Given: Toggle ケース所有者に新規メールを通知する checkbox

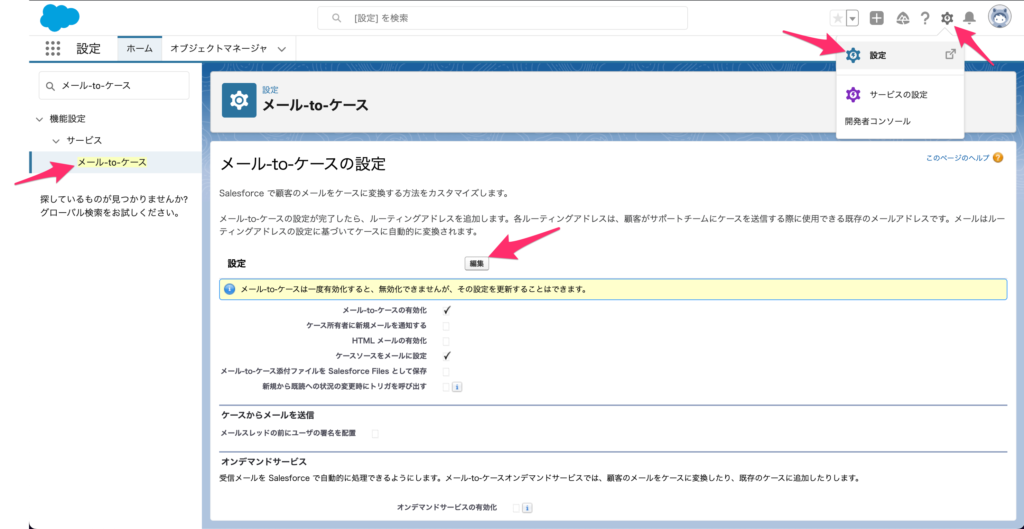Looking at the screenshot, I should click(446, 326).
